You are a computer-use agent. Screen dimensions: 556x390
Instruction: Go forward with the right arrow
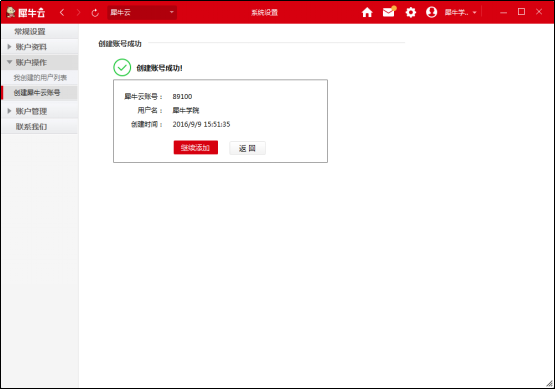coord(79,12)
